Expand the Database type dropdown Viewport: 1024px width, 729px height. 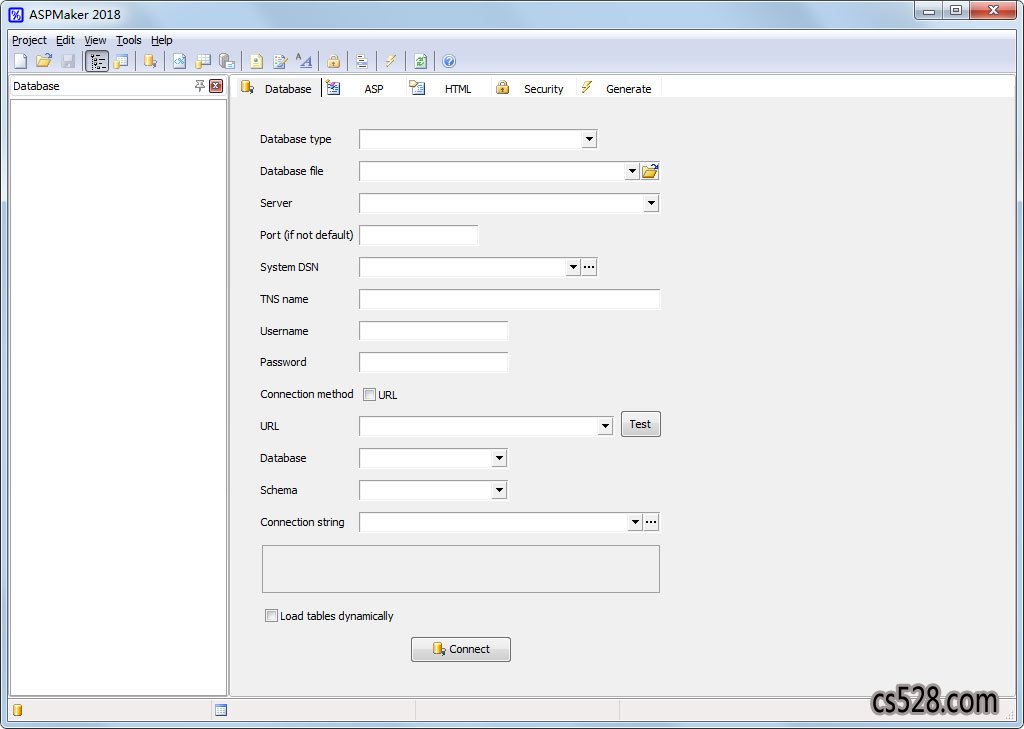point(589,139)
